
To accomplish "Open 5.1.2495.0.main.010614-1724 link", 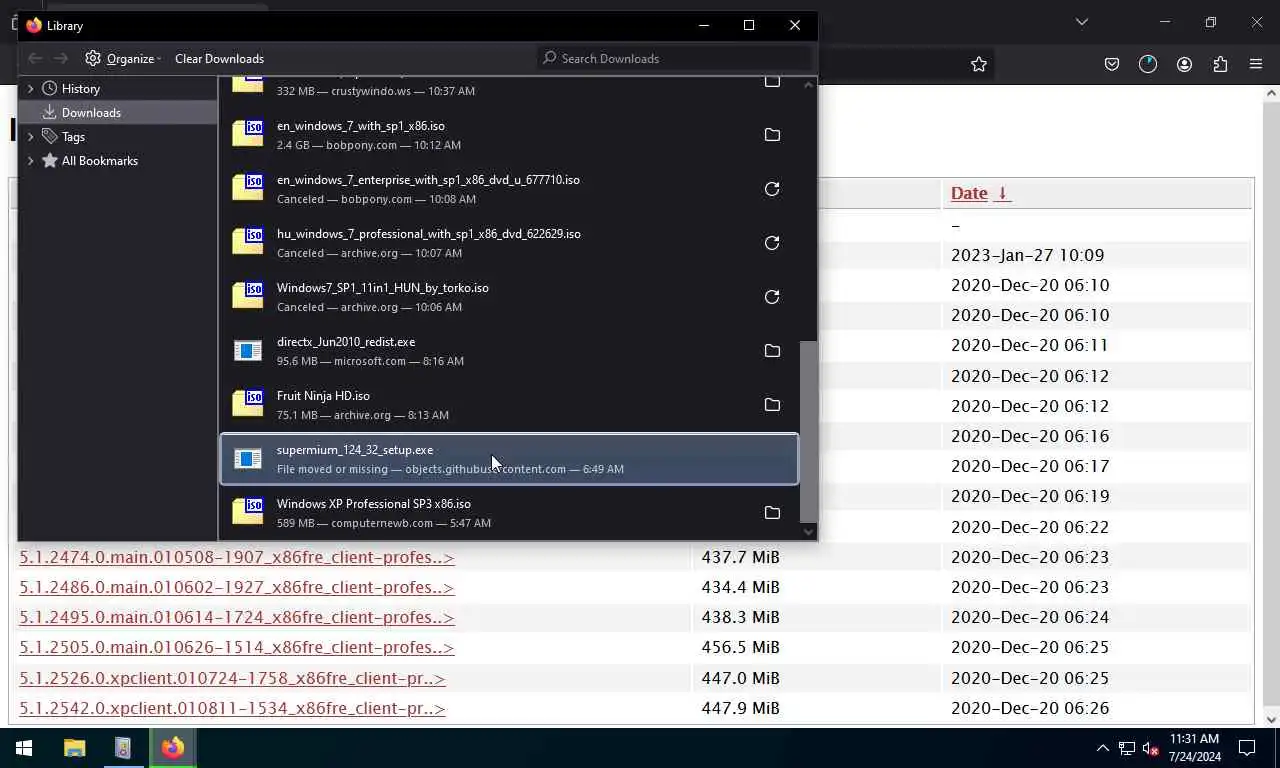I will coord(237,617).
